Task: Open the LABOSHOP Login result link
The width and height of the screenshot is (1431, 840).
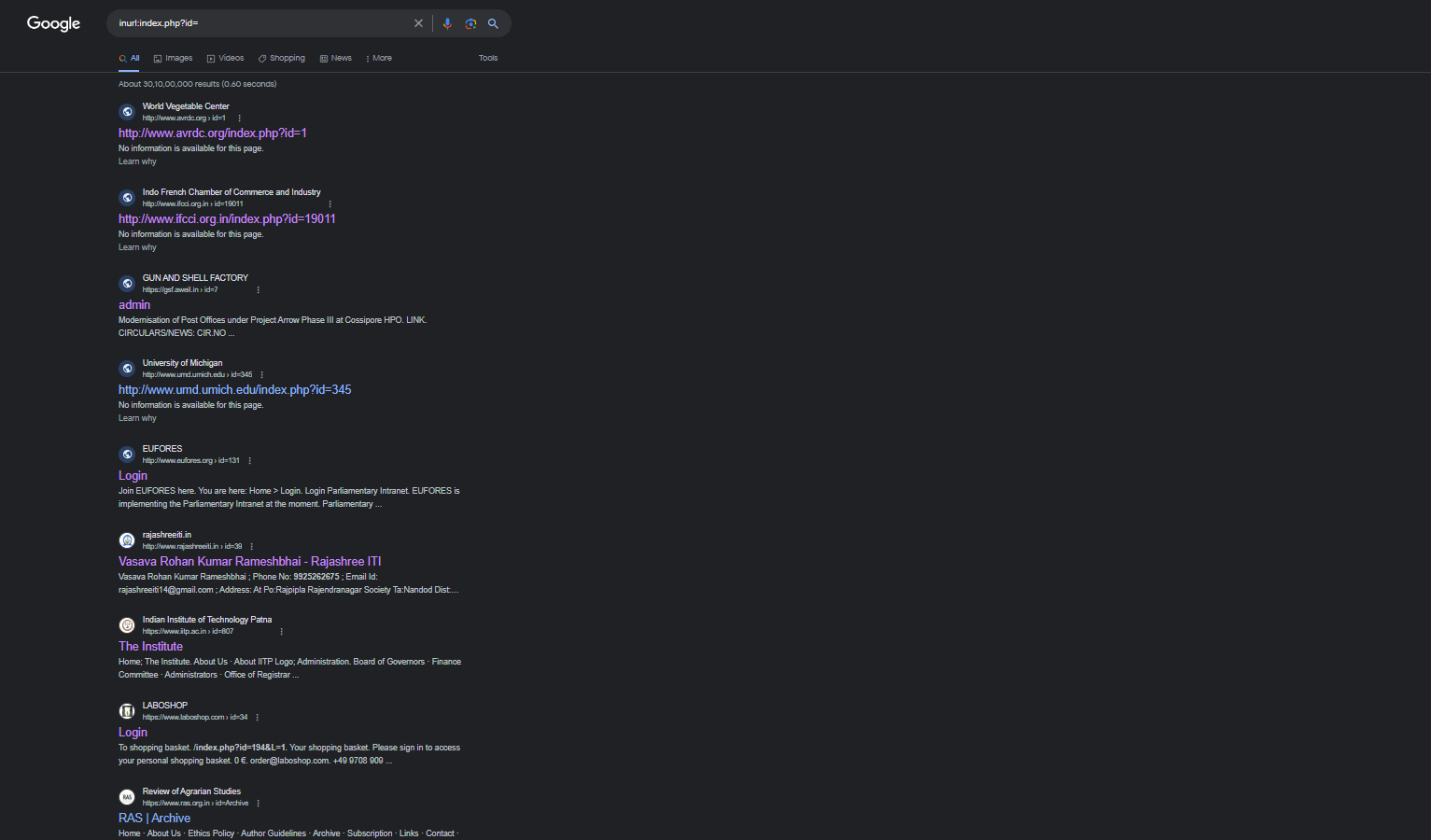Action: (133, 733)
